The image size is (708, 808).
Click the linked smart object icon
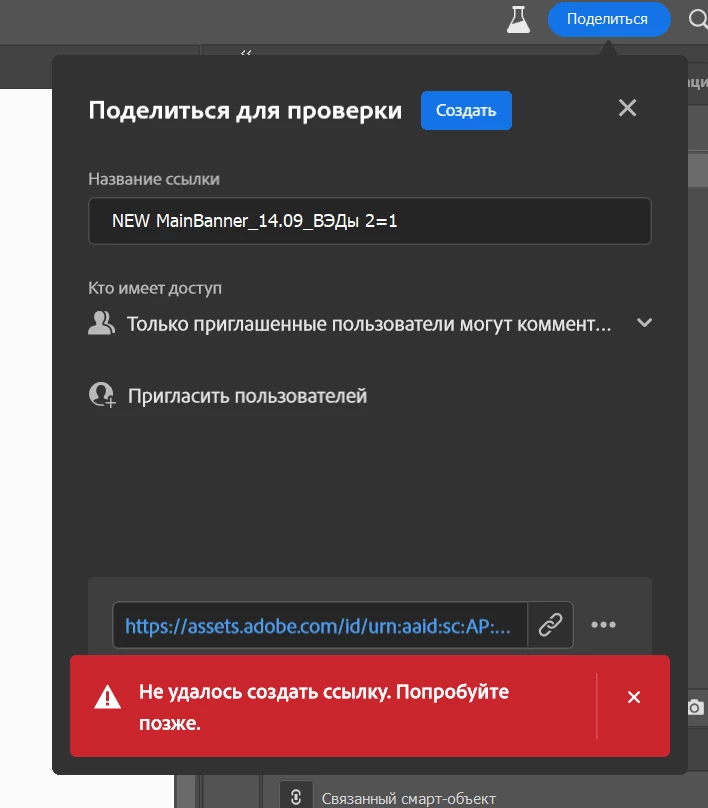click(x=296, y=797)
